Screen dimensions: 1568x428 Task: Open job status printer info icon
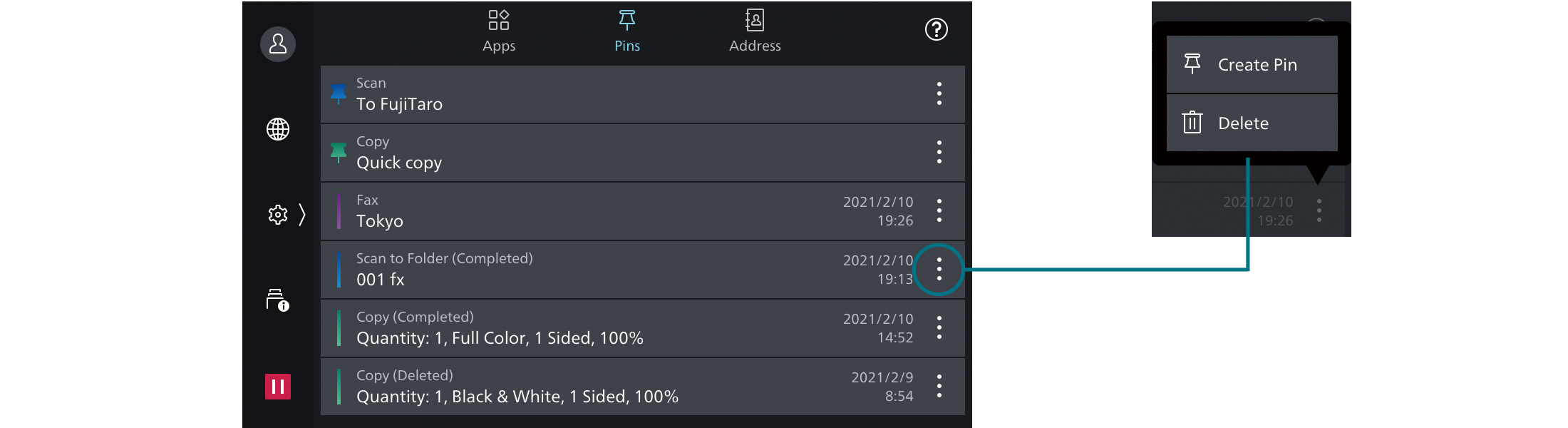click(277, 300)
